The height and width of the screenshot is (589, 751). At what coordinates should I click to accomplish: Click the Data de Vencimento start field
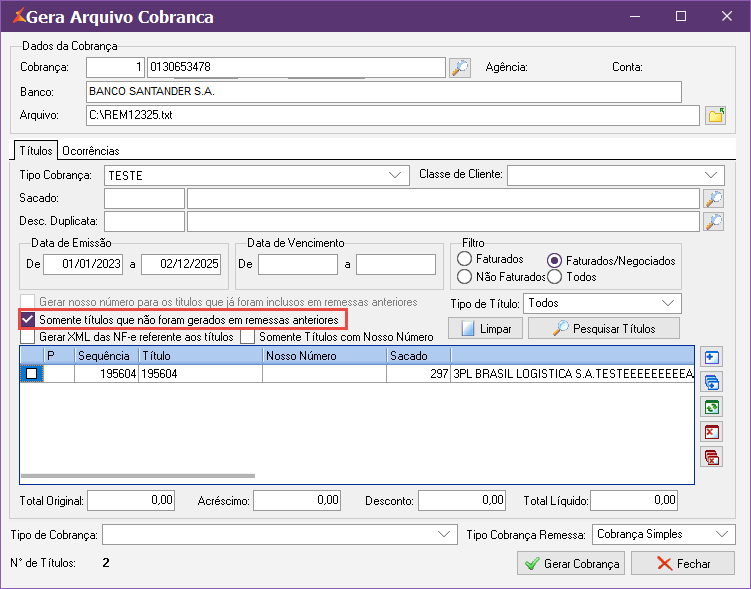[x=298, y=264]
